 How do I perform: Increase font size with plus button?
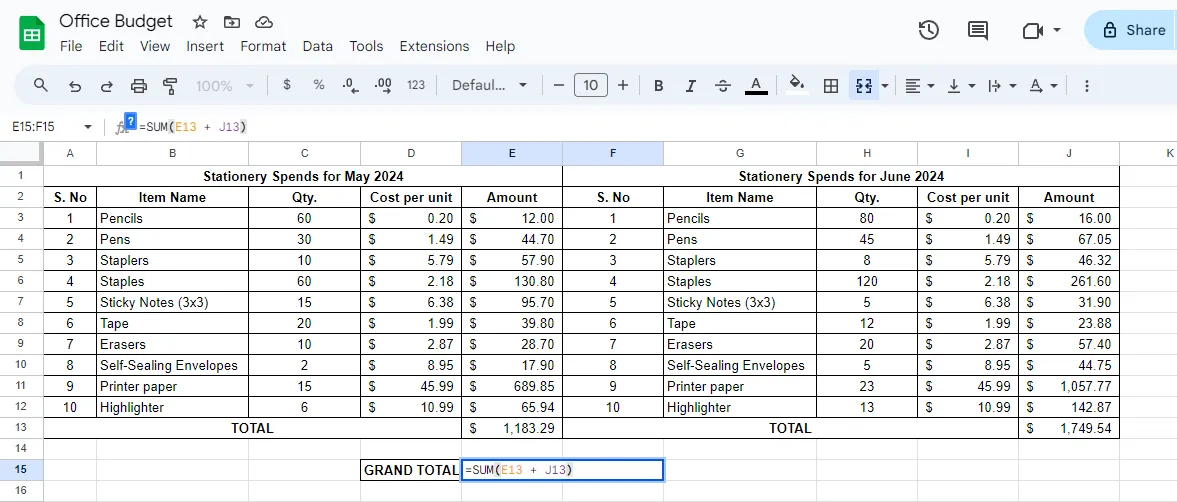point(623,86)
